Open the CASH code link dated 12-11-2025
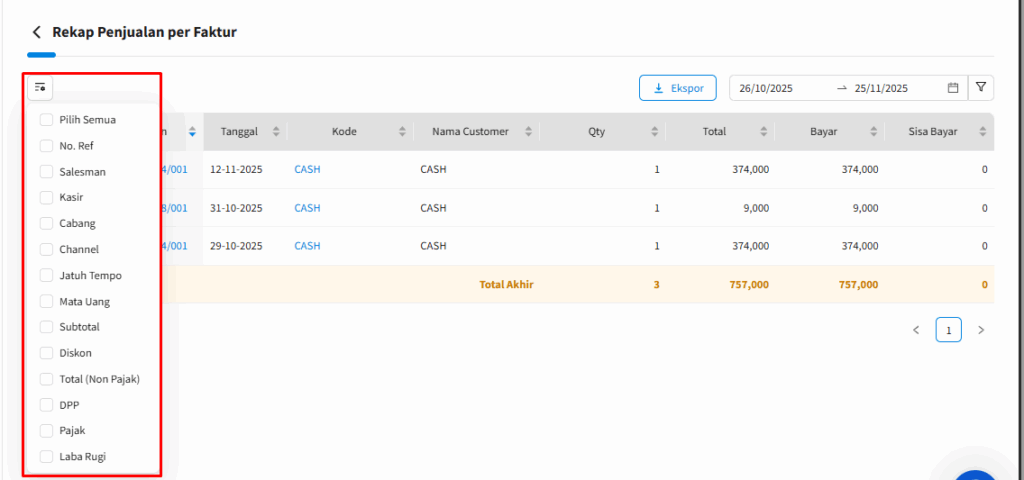The height and width of the screenshot is (480, 1024). pos(307,170)
